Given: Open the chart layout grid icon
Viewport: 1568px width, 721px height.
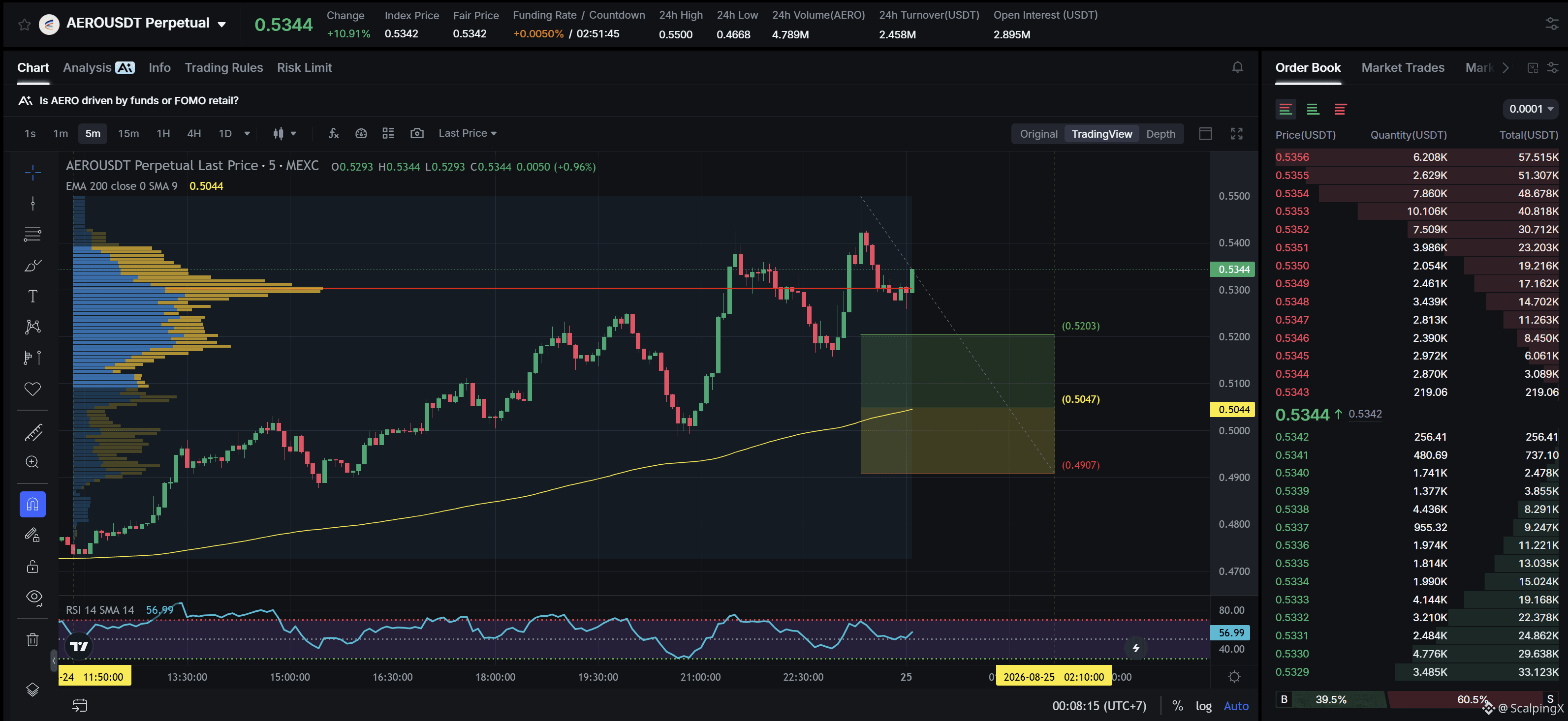Looking at the screenshot, I should click(388, 134).
